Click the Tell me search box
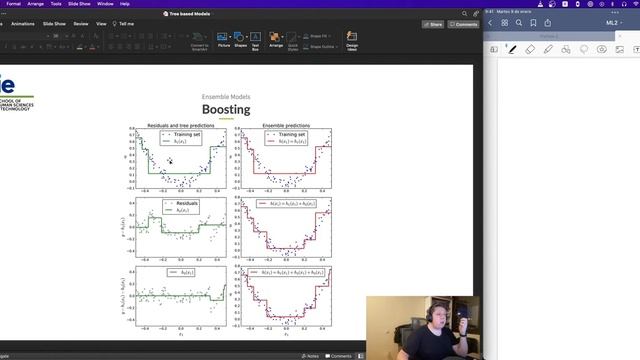The image size is (640, 360). pos(123,24)
